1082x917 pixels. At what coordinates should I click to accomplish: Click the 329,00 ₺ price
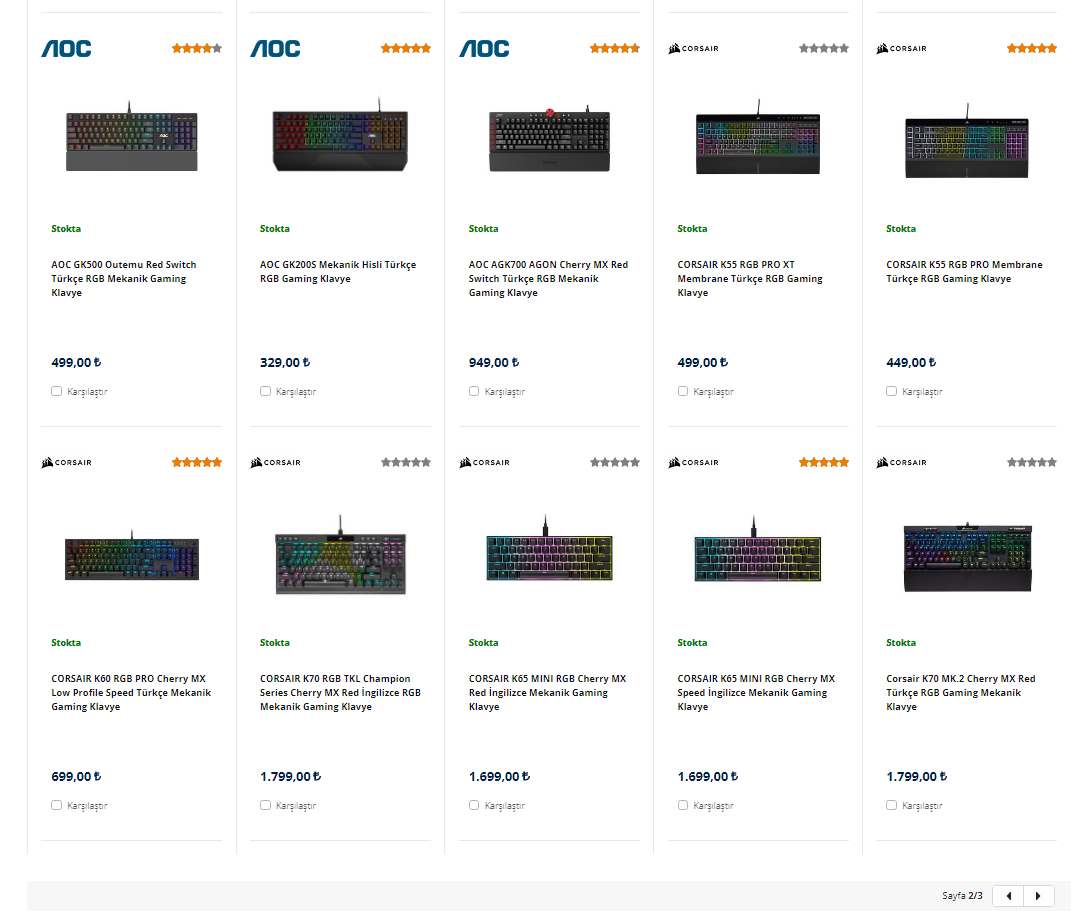point(285,362)
